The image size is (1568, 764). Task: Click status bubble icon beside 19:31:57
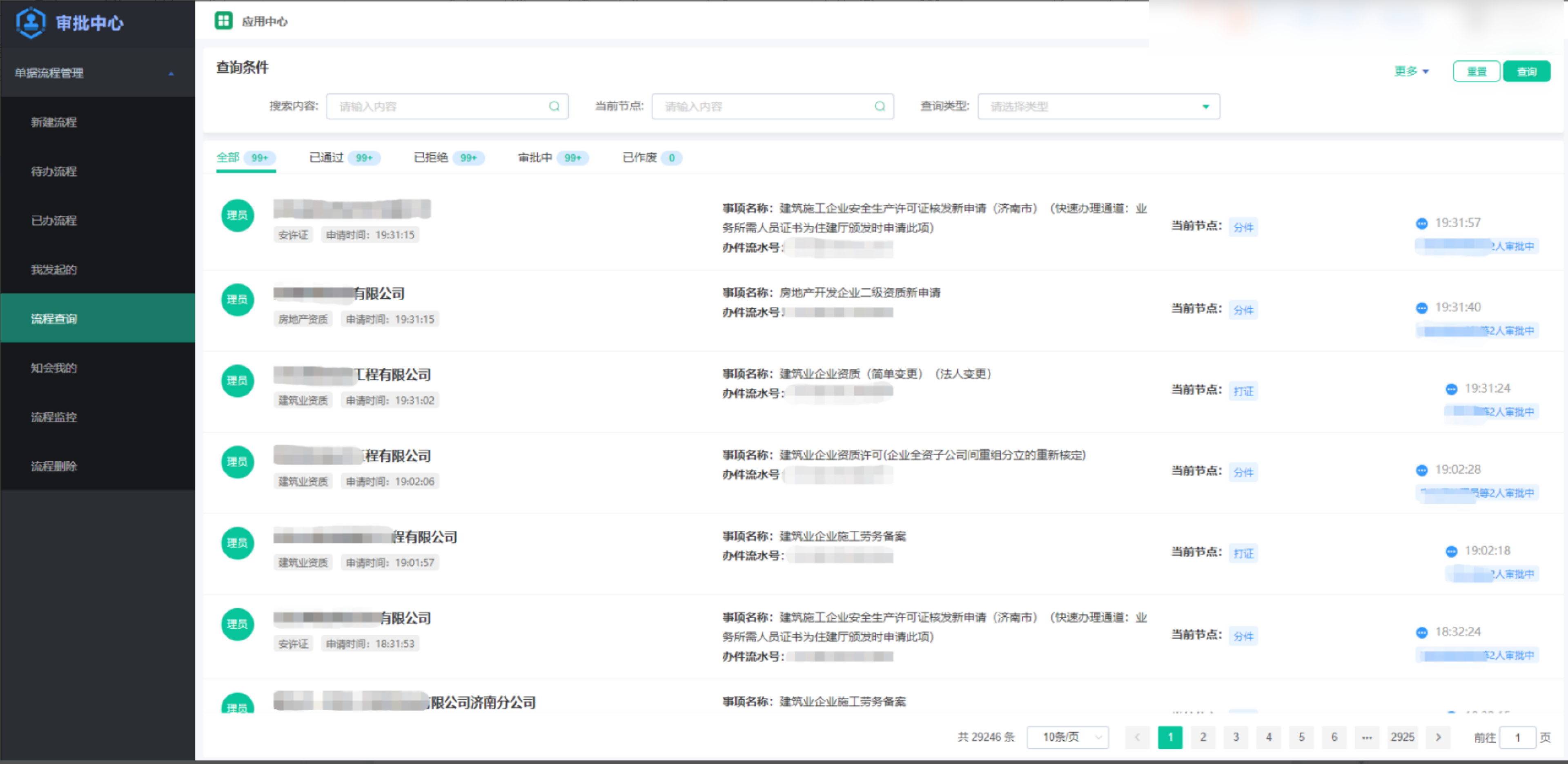(x=1421, y=223)
